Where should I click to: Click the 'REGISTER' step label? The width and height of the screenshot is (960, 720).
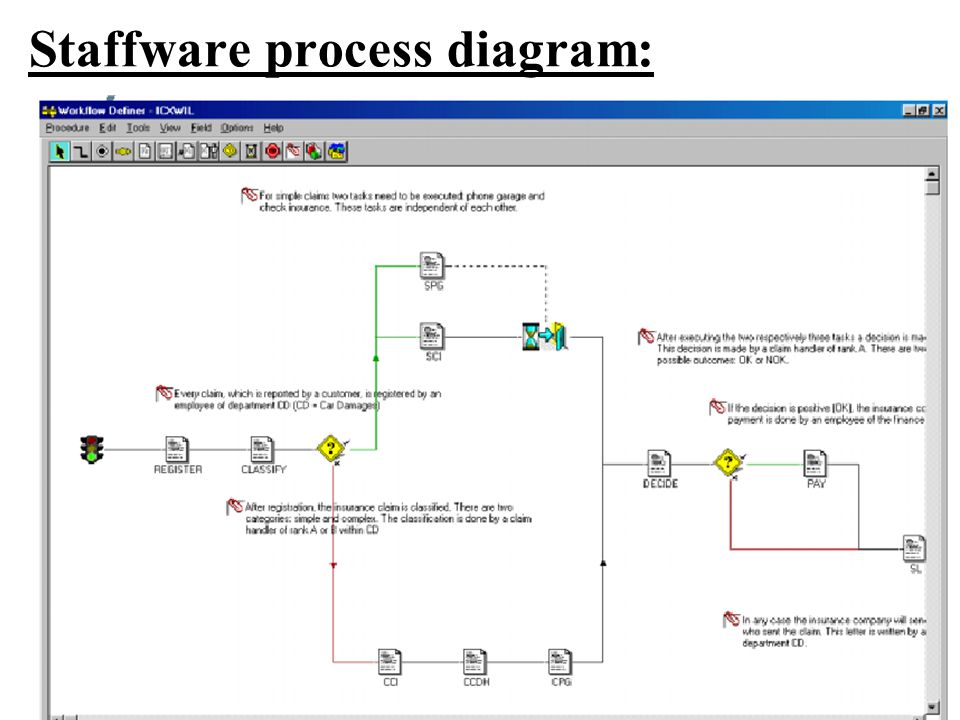pyautogui.click(x=178, y=470)
